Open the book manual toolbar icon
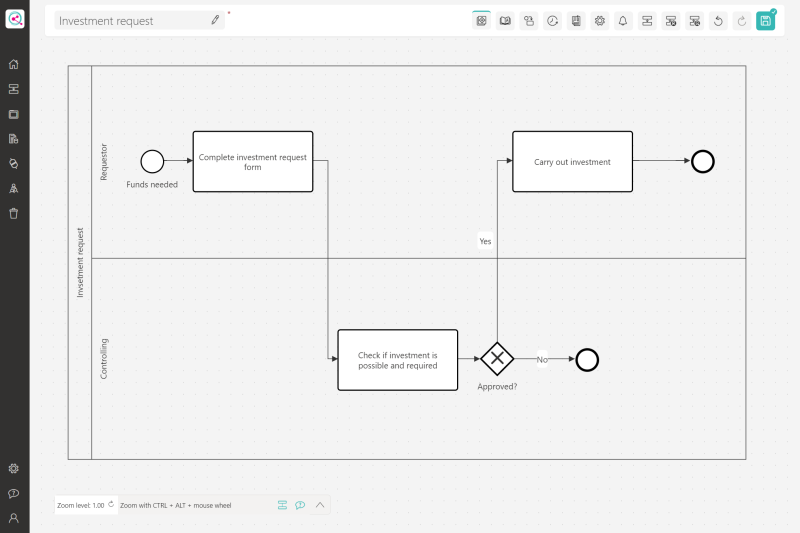 point(505,21)
